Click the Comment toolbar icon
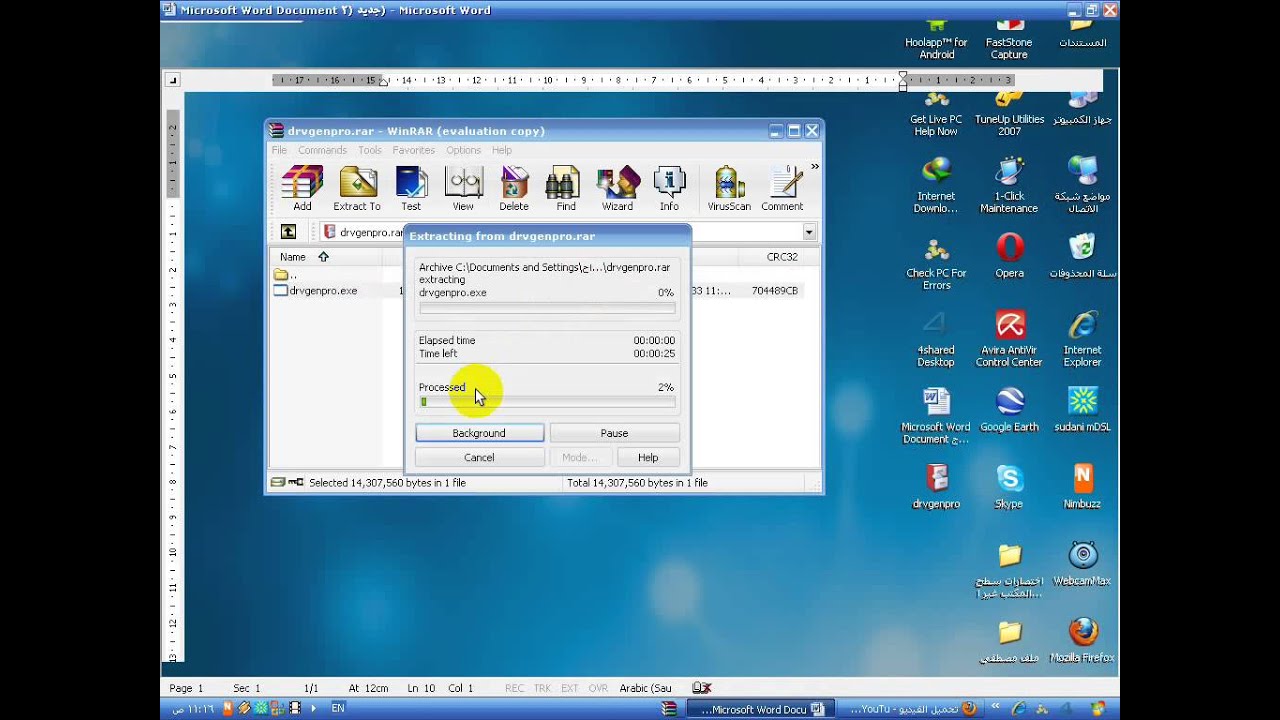Image resolution: width=1280 pixels, height=720 pixels. click(x=782, y=188)
